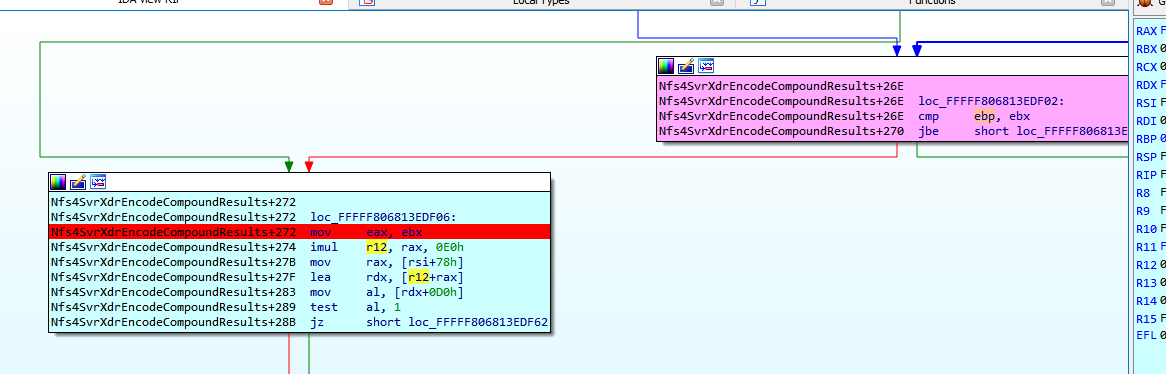Select the highlighted mov eax, ebx line
1166x374 pixels.
299,232
